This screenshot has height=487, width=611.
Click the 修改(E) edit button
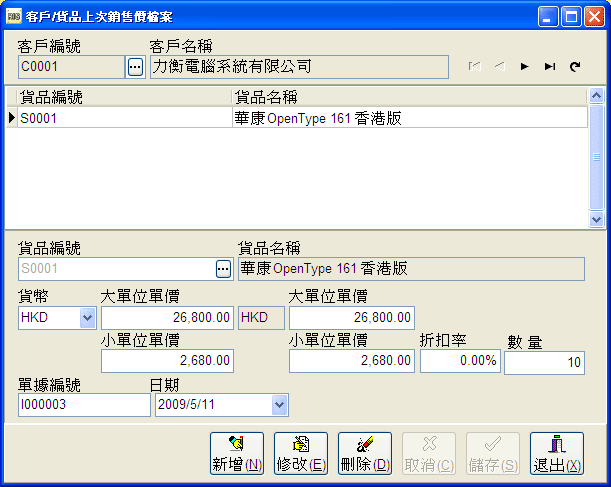[x=301, y=453]
